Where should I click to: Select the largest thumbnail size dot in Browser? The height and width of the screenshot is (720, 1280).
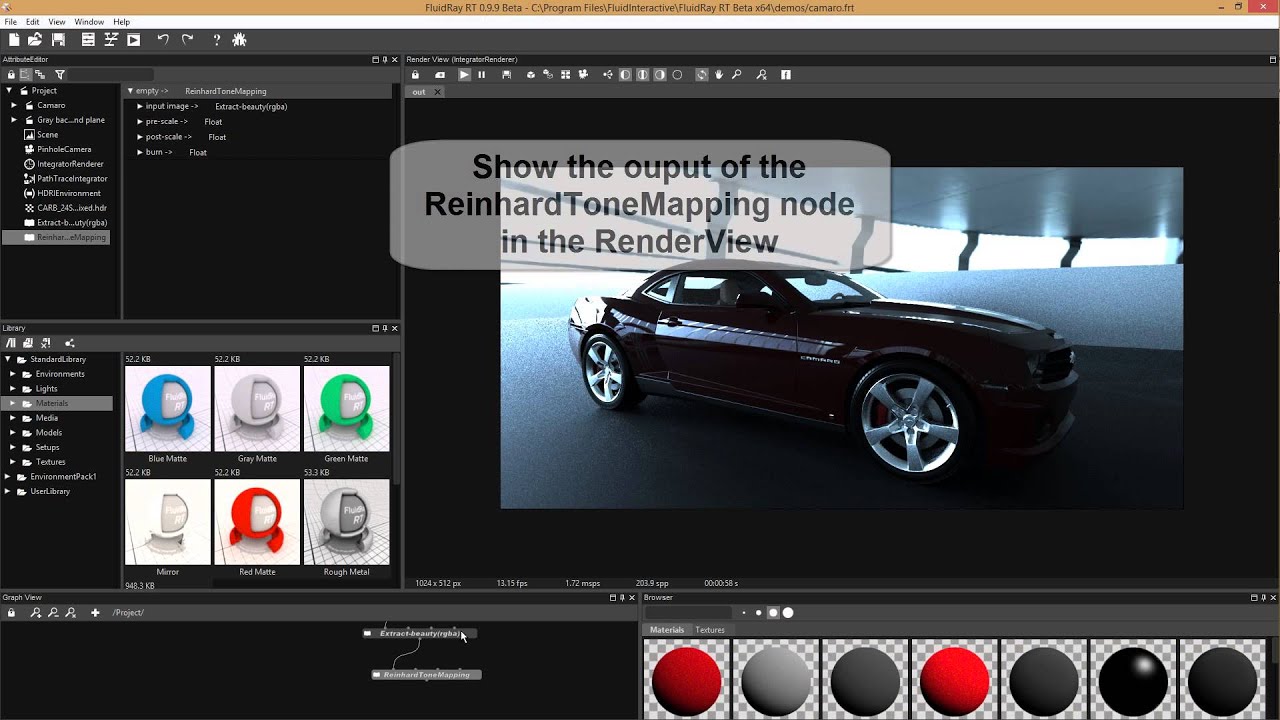tap(788, 613)
